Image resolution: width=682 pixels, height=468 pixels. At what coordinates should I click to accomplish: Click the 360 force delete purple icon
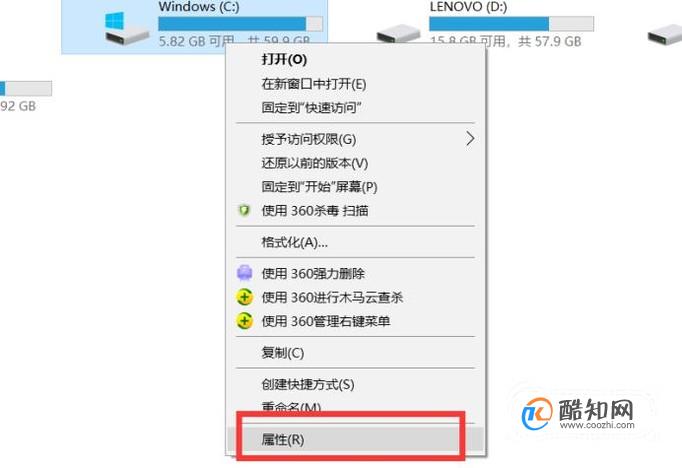244,273
